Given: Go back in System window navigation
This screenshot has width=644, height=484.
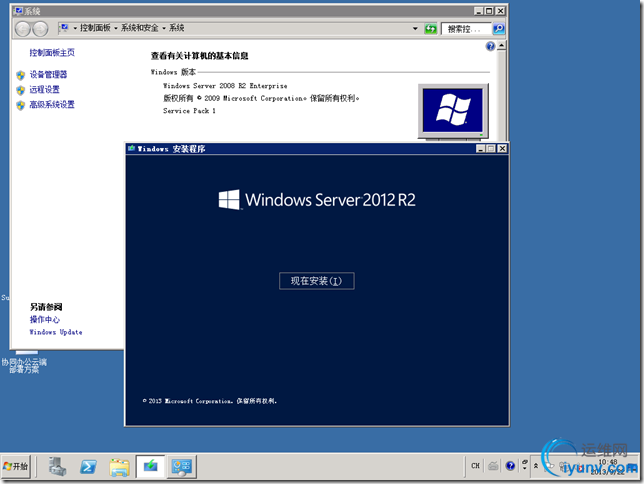Looking at the screenshot, I should click(x=23, y=29).
